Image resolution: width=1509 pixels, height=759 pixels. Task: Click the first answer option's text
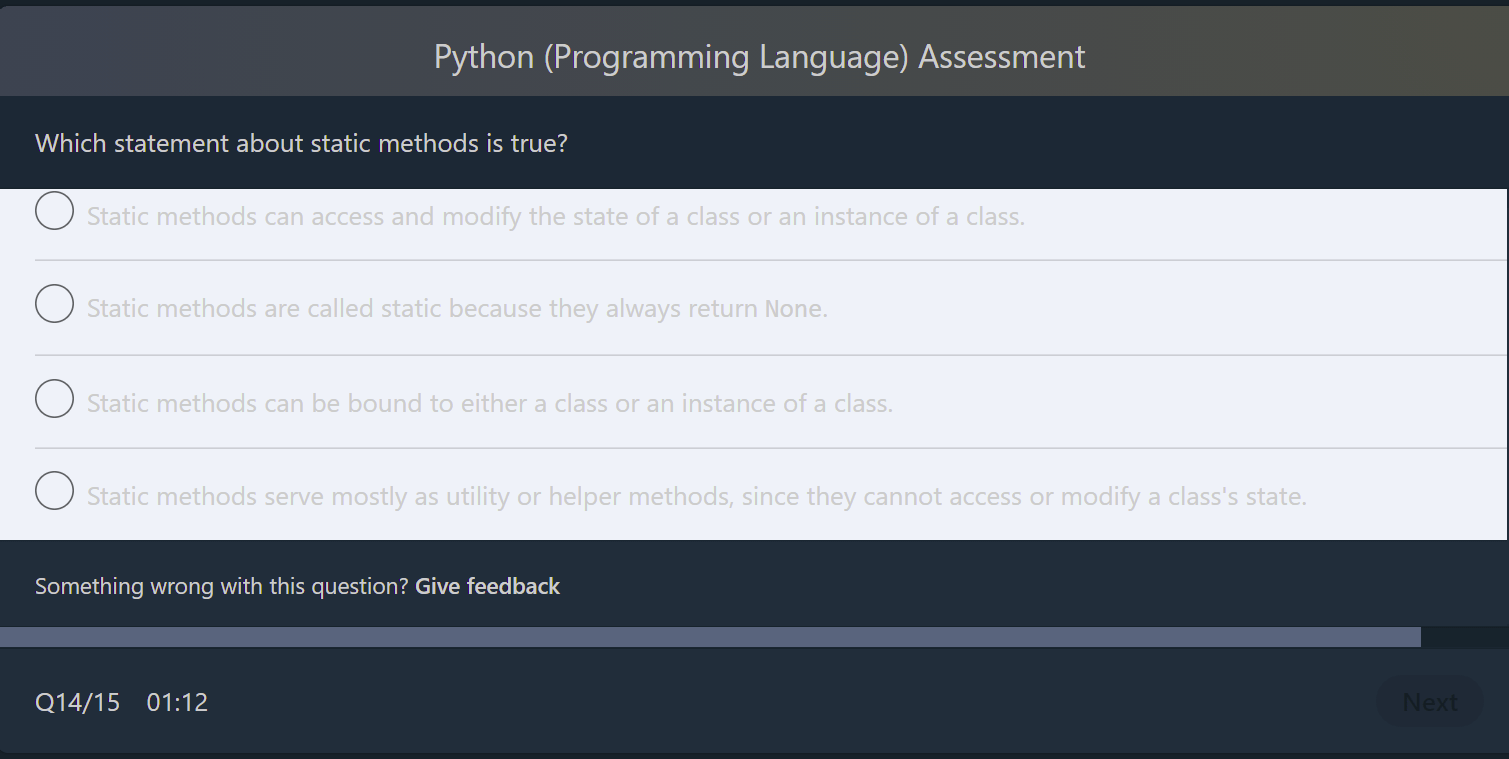(x=553, y=216)
